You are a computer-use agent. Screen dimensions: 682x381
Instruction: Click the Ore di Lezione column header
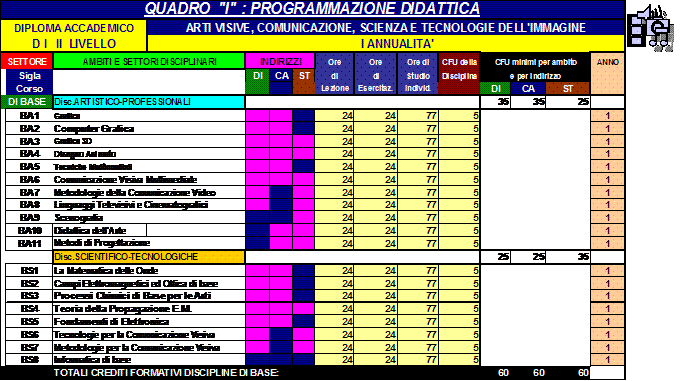click(335, 74)
